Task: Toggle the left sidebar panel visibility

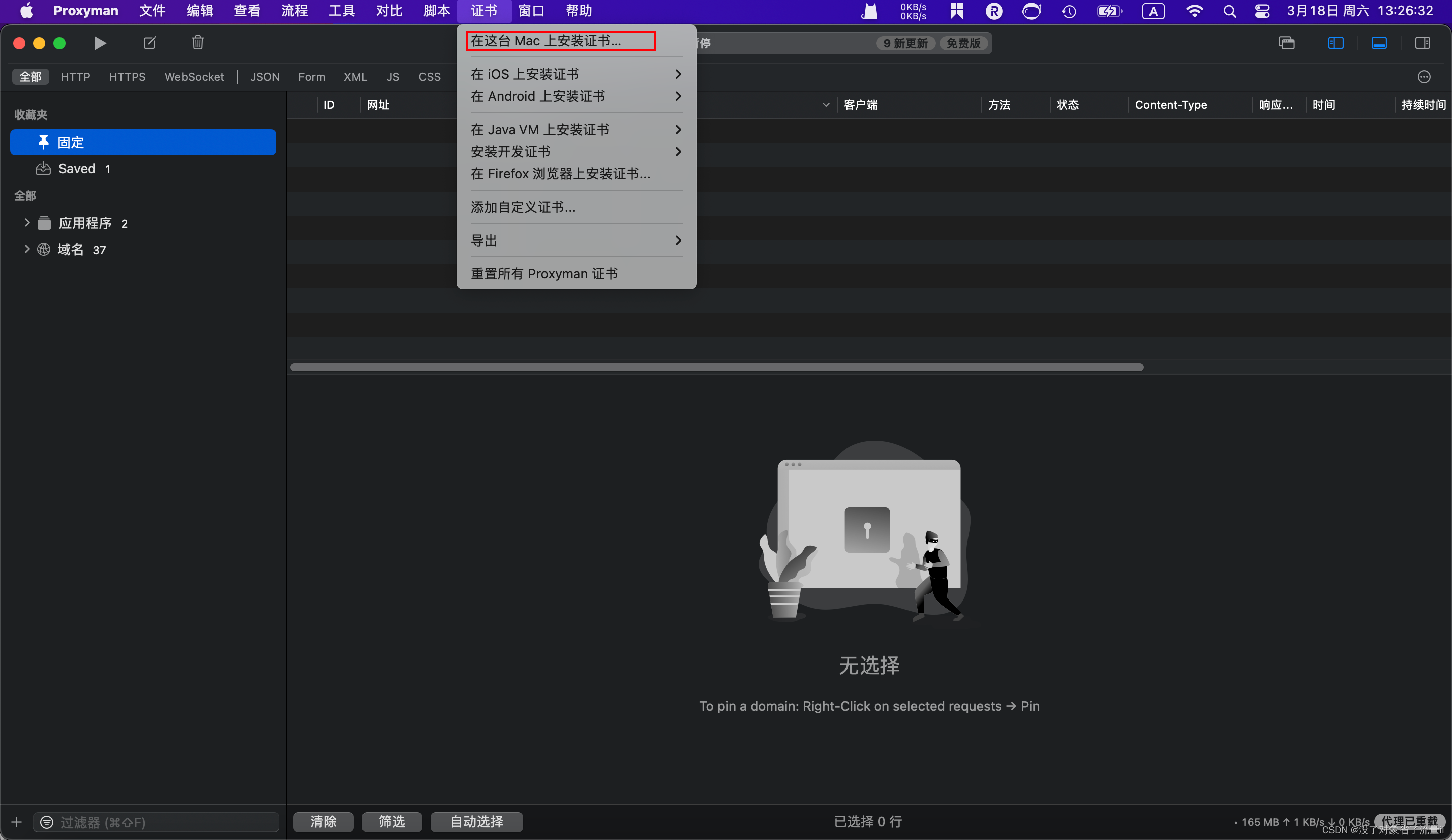Action: coord(1336,43)
